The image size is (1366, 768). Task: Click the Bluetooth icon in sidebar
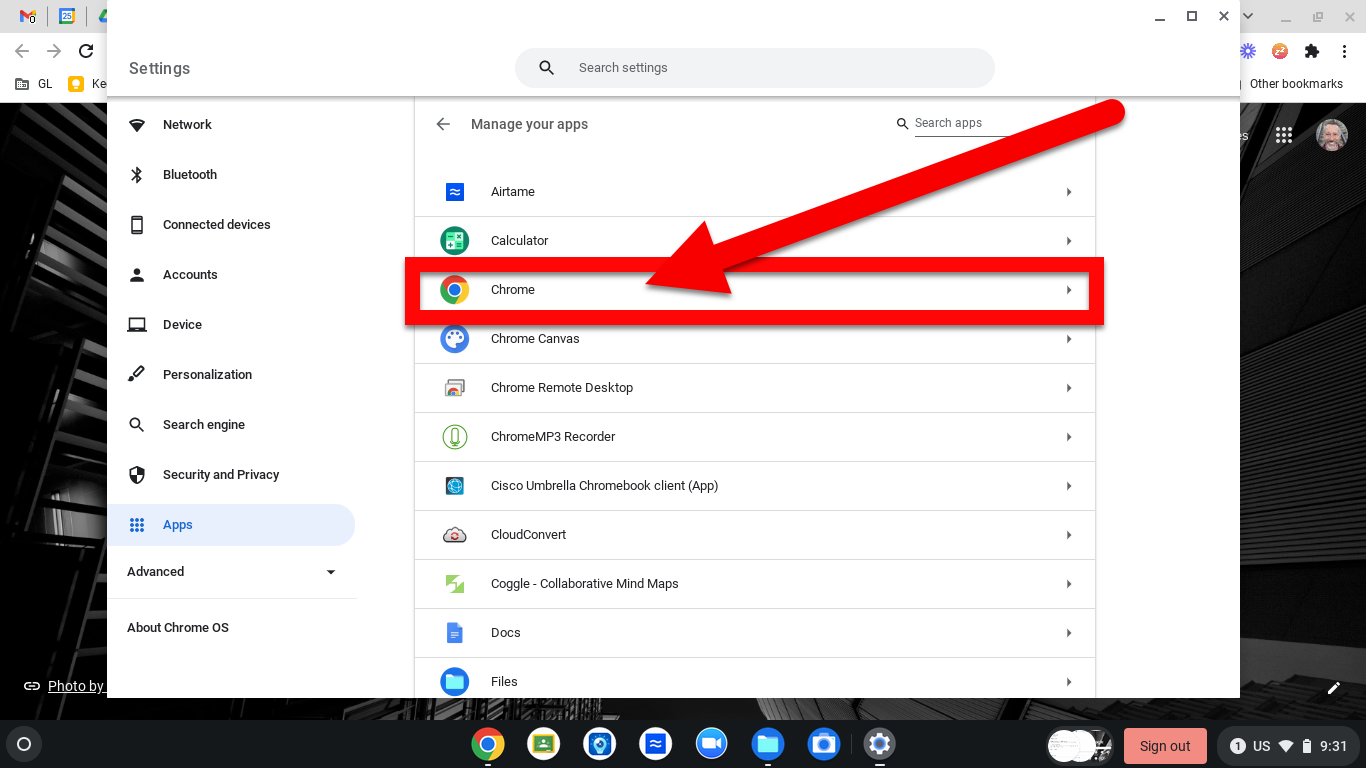pos(137,175)
